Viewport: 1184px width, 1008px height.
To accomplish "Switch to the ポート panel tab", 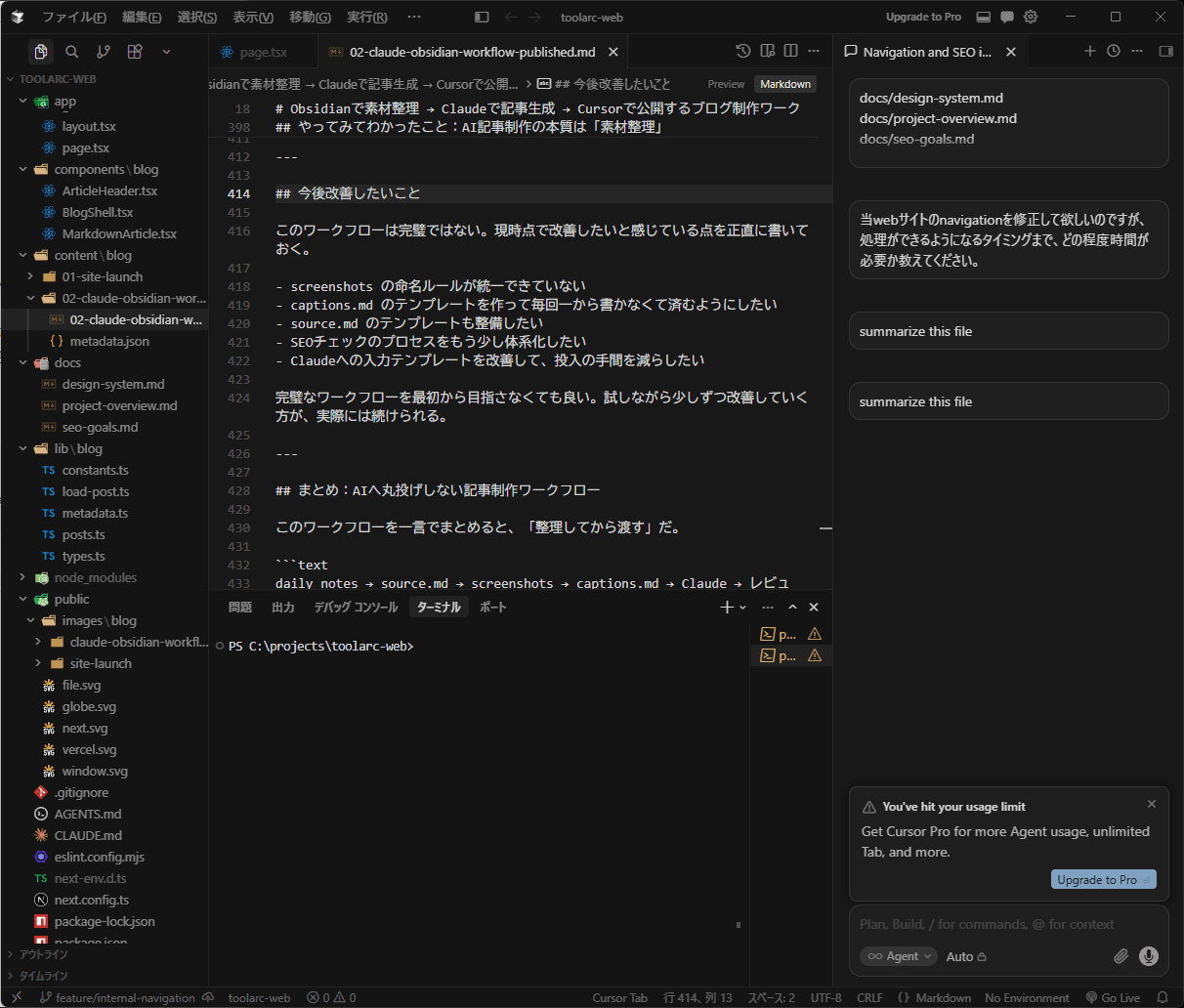I will 493,607.
